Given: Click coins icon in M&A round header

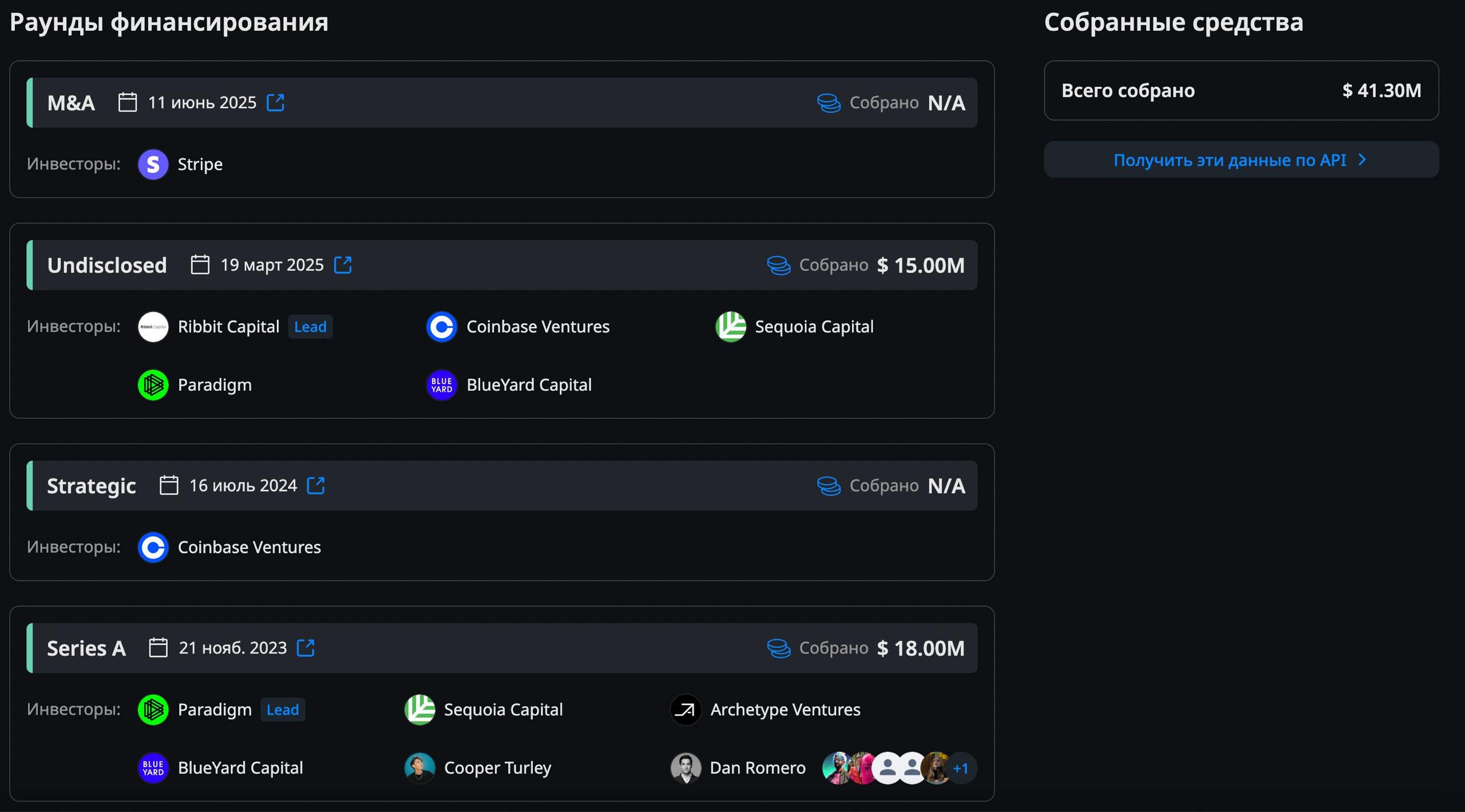Looking at the screenshot, I should (829, 103).
